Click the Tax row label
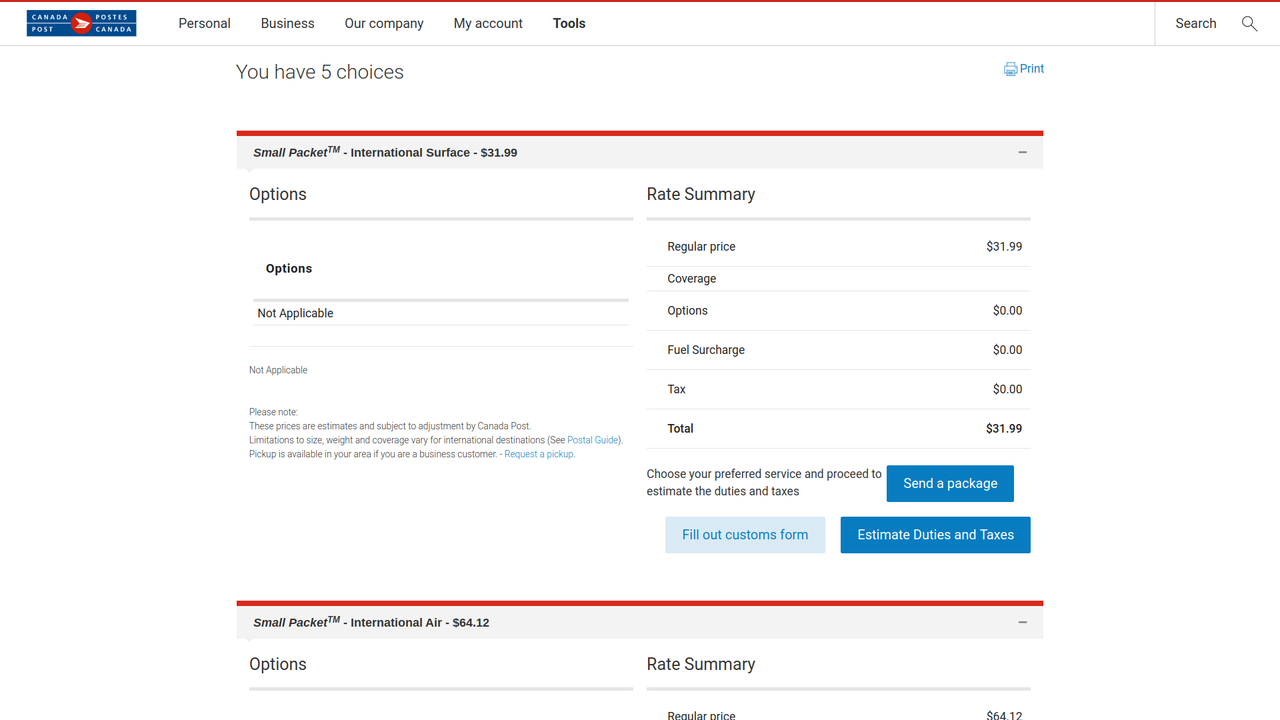This screenshot has width=1280, height=720. [677, 389]
